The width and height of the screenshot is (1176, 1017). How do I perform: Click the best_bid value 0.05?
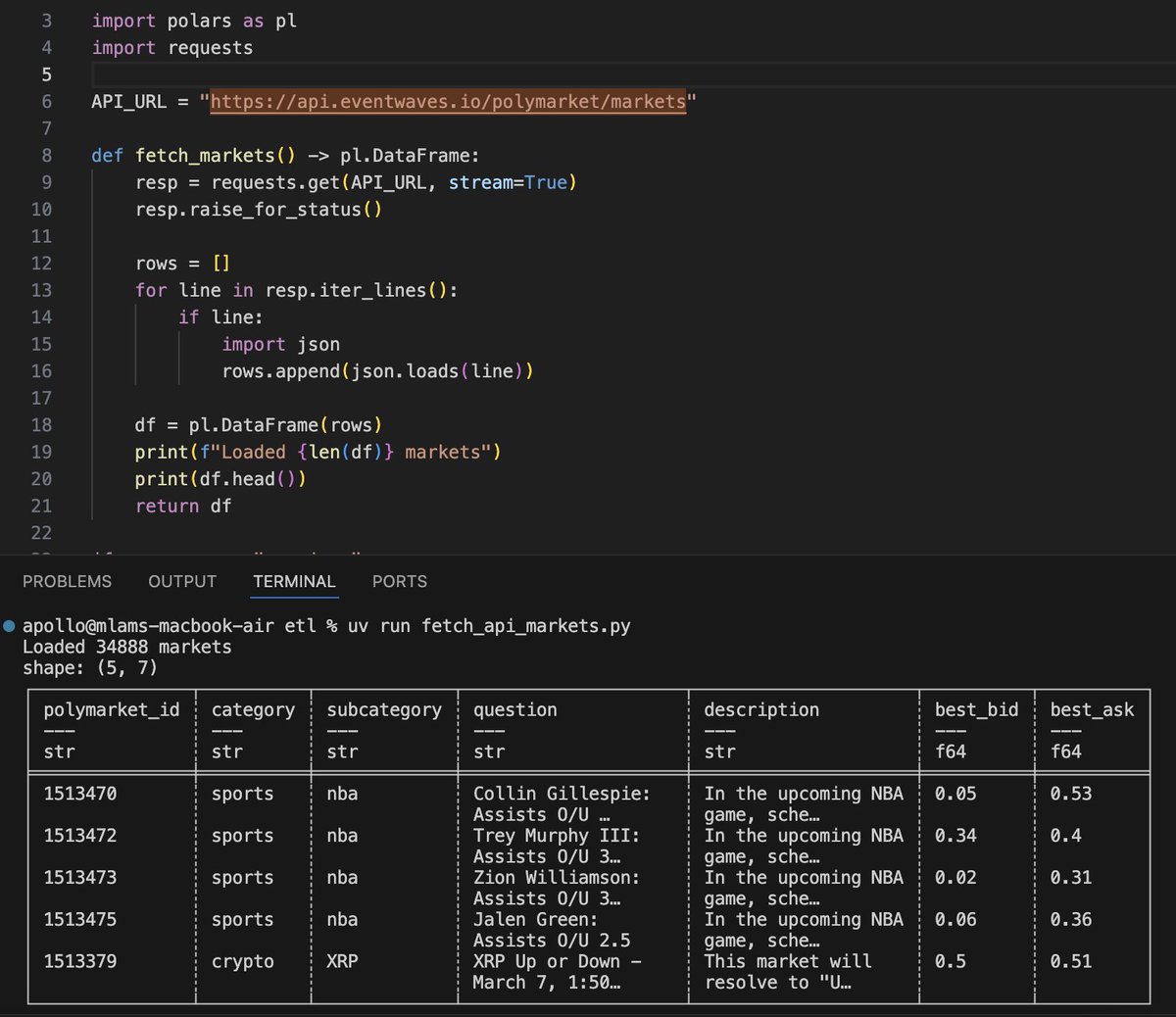pos(955,794)
